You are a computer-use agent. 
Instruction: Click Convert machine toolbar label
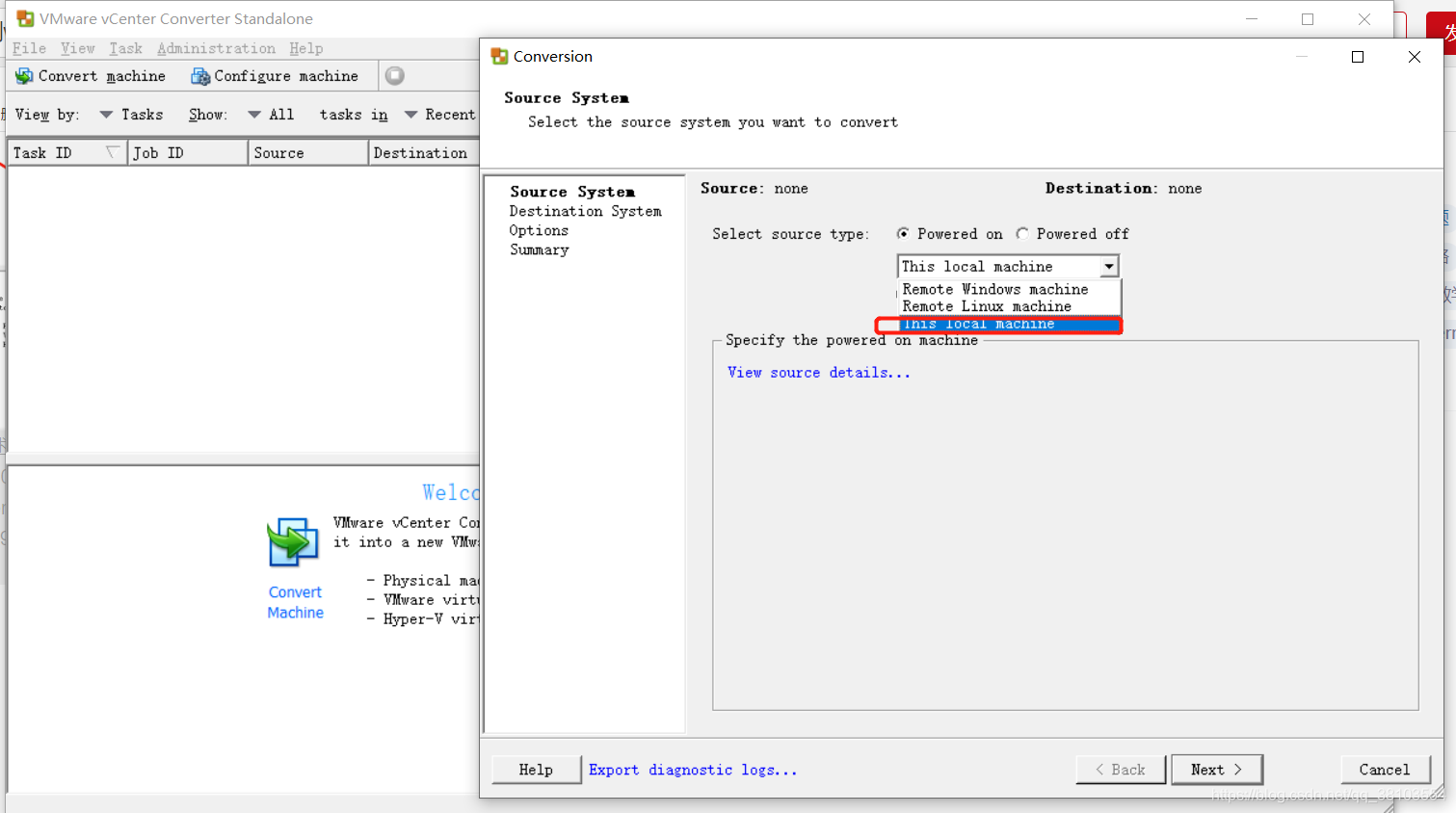pos(102,76)
